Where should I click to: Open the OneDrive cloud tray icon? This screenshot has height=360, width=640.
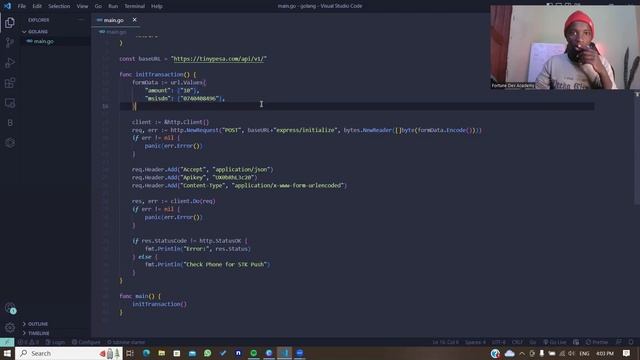tap(510, 353)
